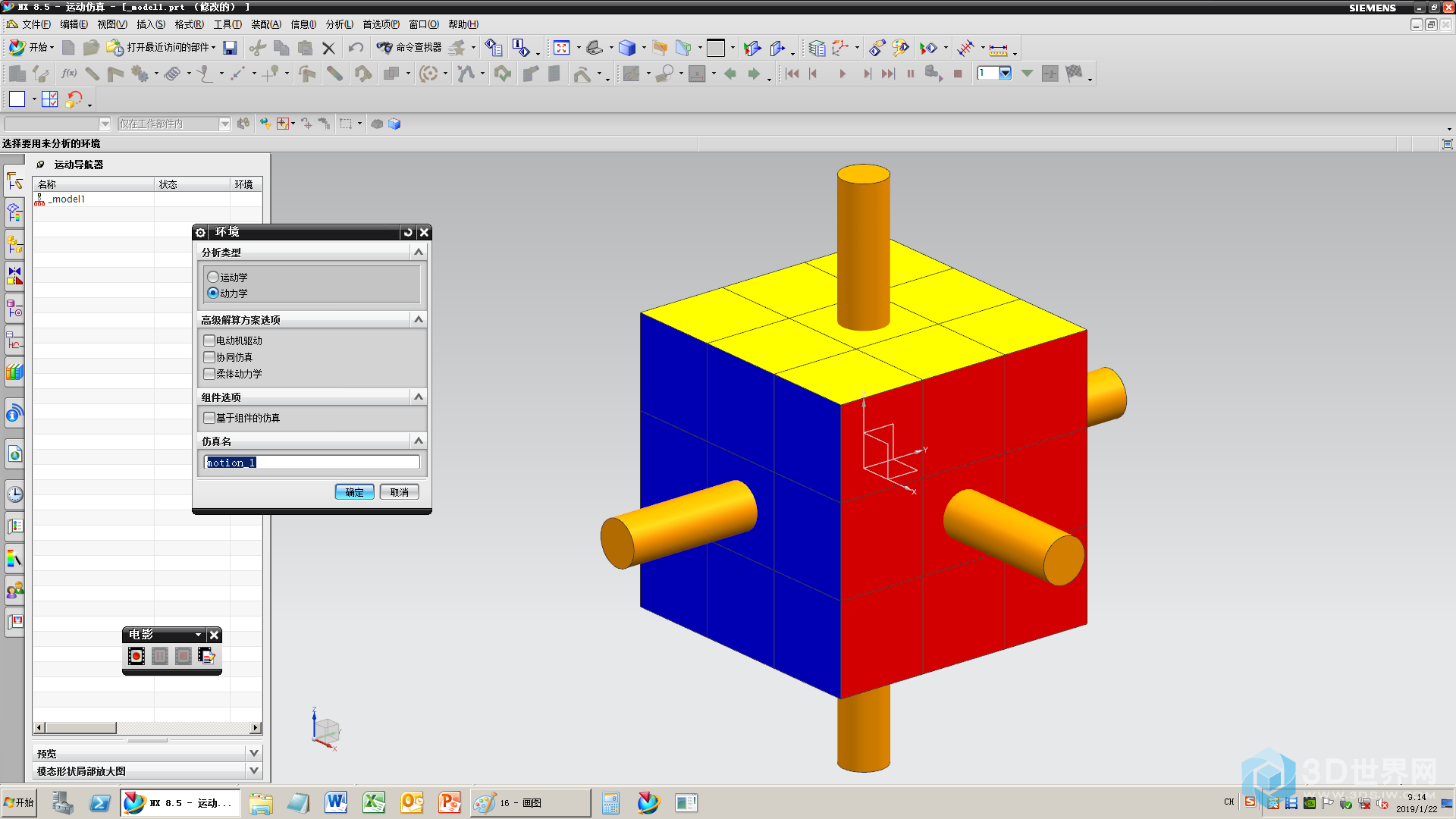The image size is (1456, 819).
Task: Confirm with the 确定 button
Action: 354,492
